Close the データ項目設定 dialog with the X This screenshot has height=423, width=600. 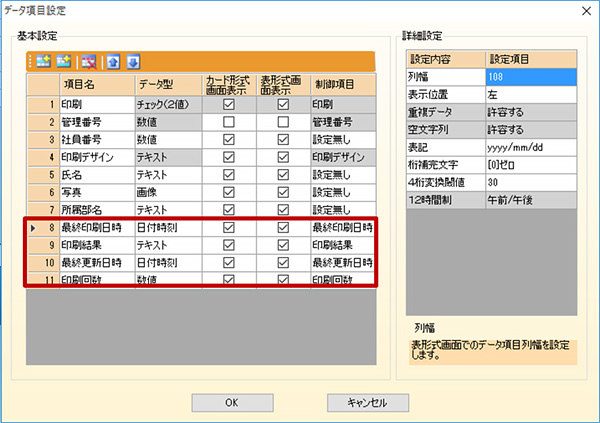point(582,11)
